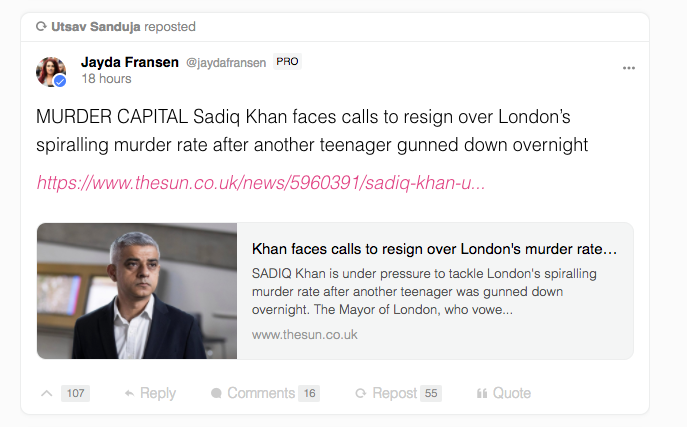Screen dimensions: 687x427
Task: Click the upvote count 107
Action: pos(75,393)
